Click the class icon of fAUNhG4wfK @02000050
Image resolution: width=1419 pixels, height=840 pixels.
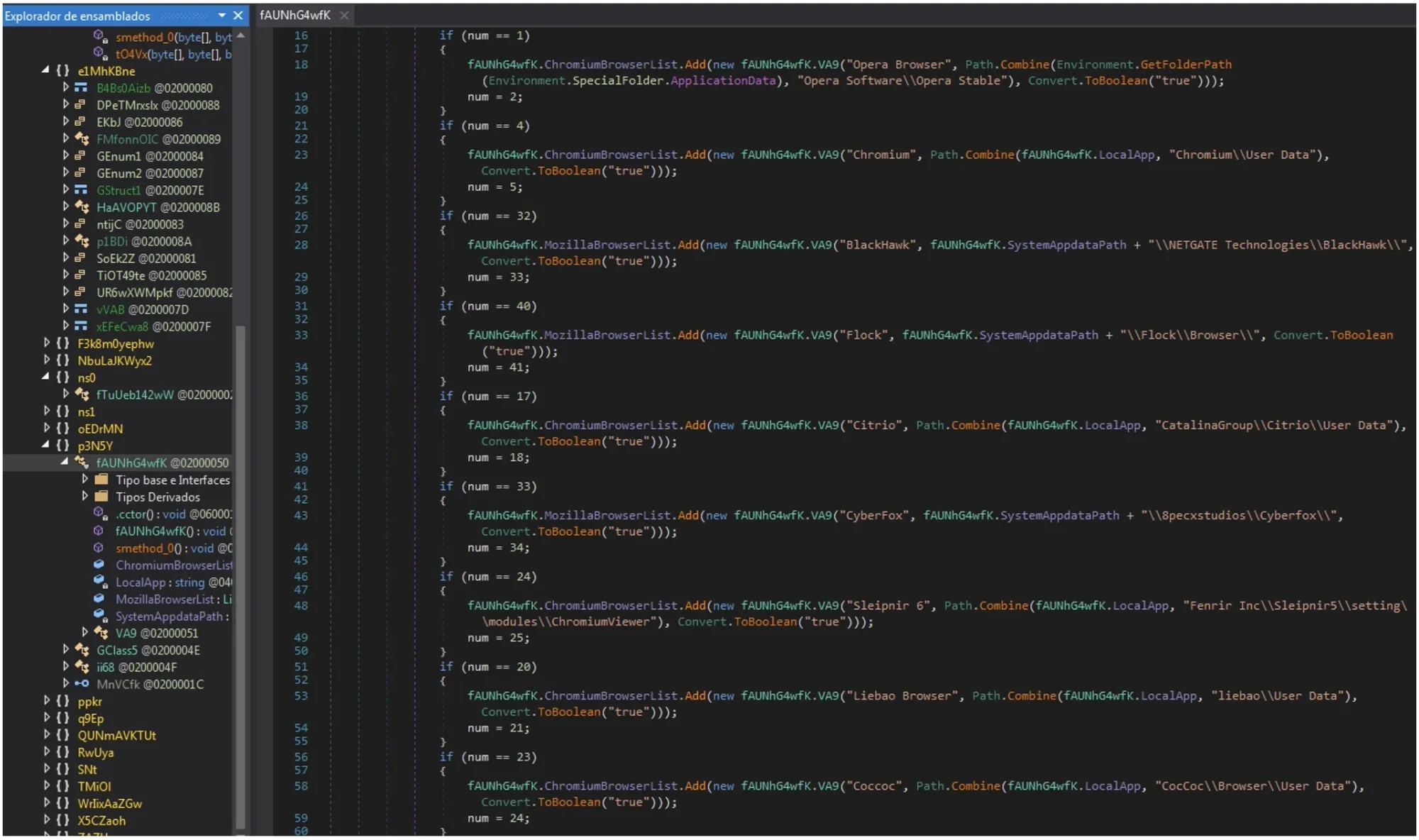pyautogui.click(x=82, y=463)
